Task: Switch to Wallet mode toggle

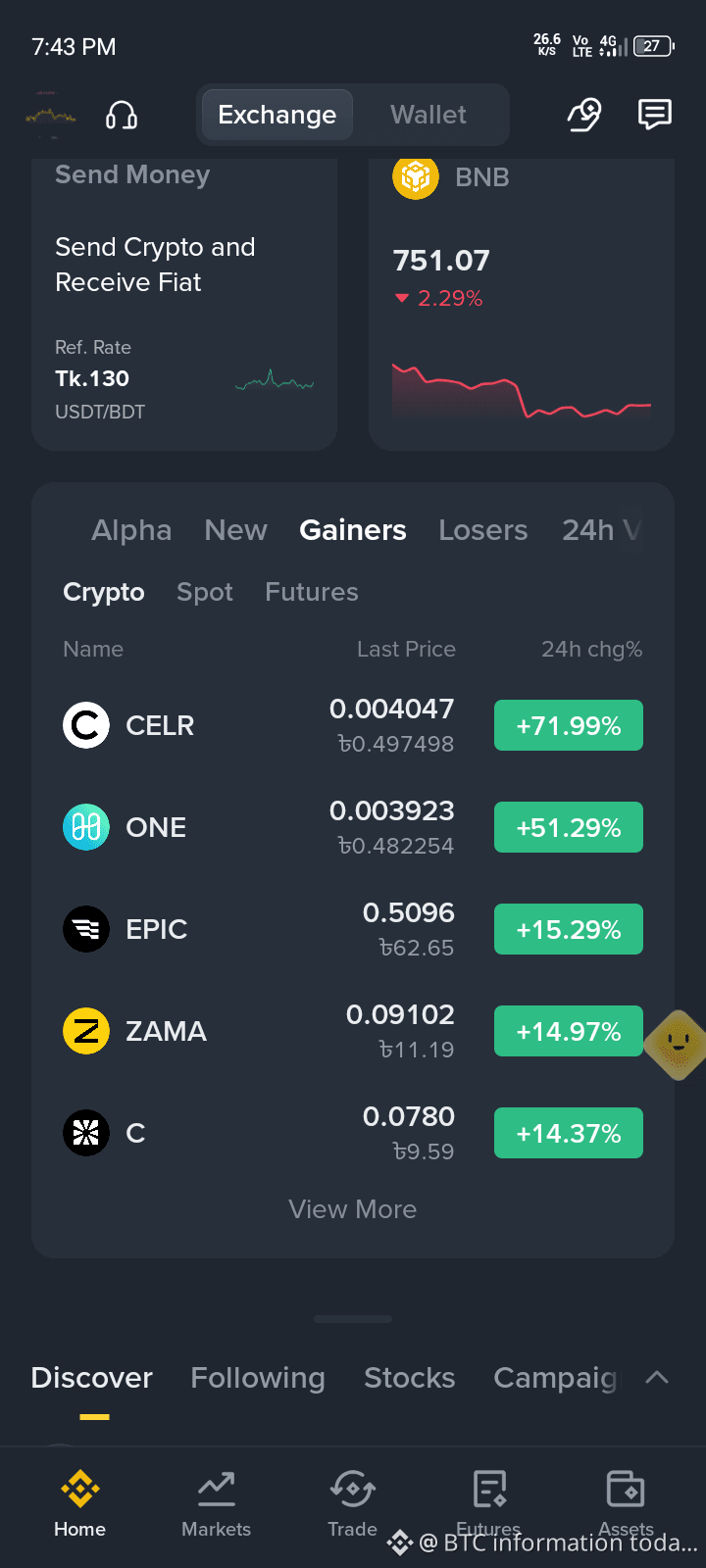Action: click(x=429, y=115)
